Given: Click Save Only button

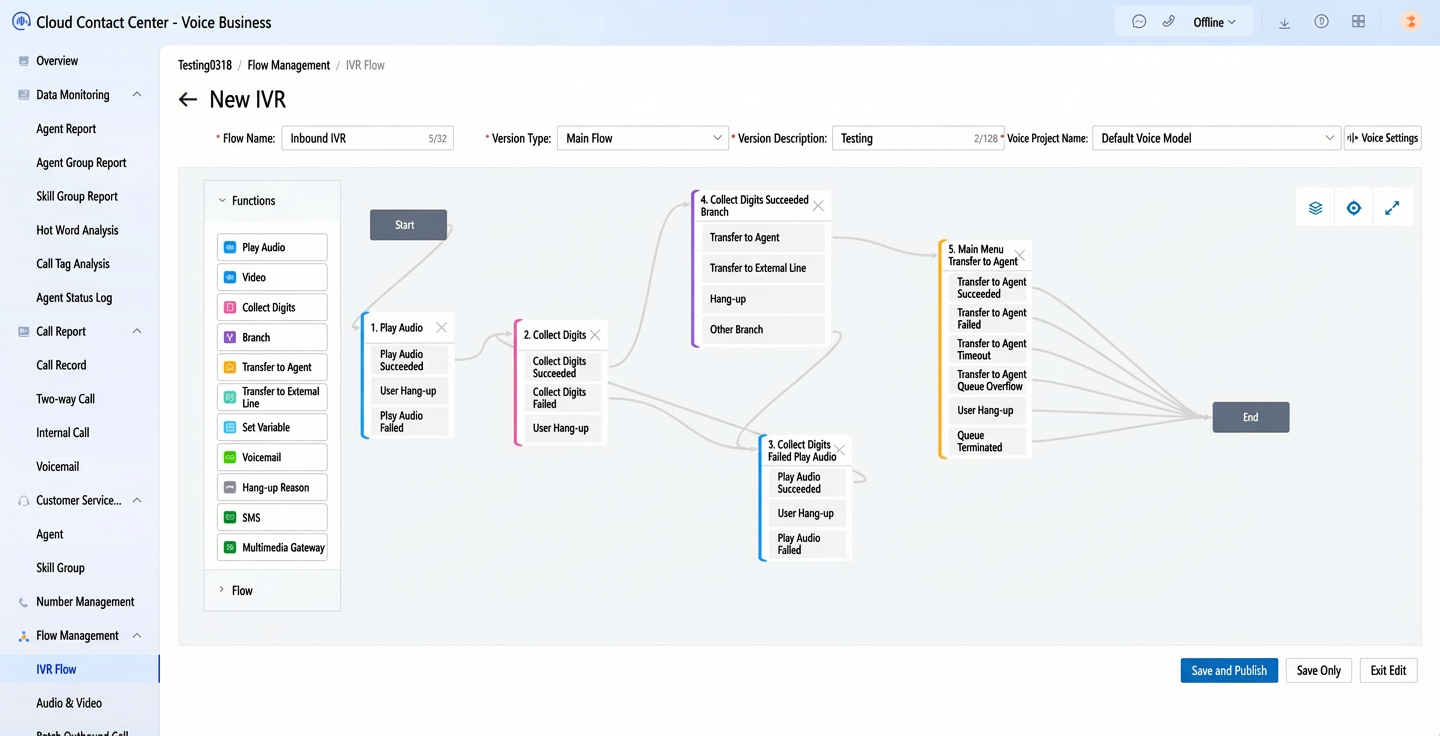Looking at the screenshot, I should 1319,670.
